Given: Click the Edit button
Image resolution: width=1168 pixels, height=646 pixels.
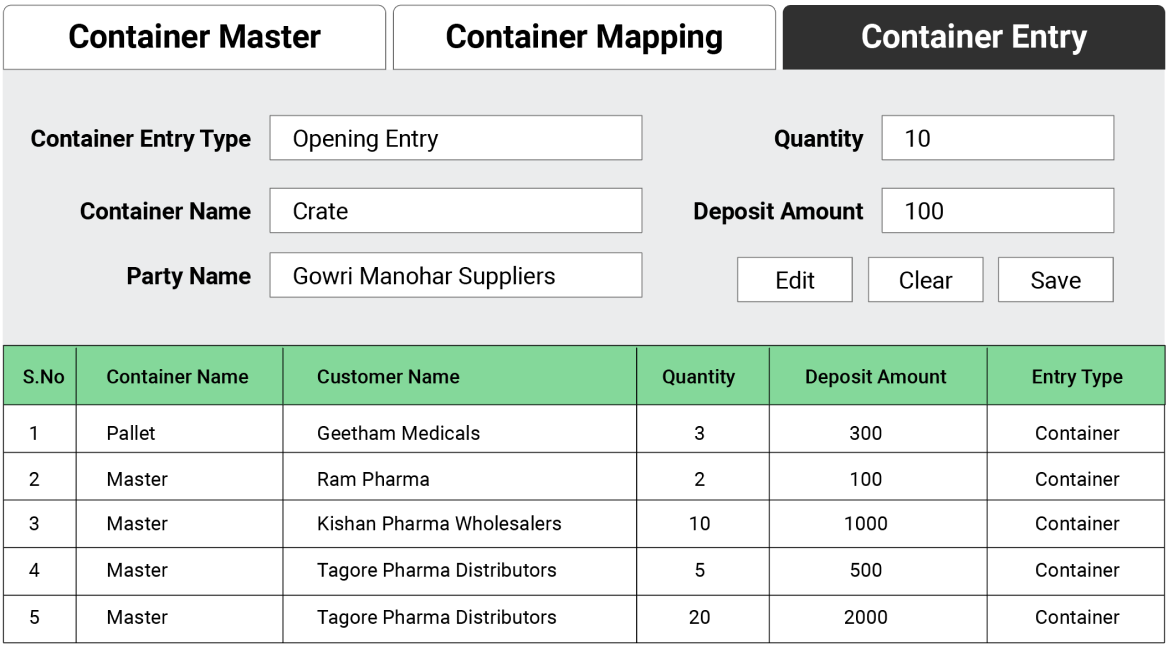Looking at the screenshot, I should [x=794, y=279].
